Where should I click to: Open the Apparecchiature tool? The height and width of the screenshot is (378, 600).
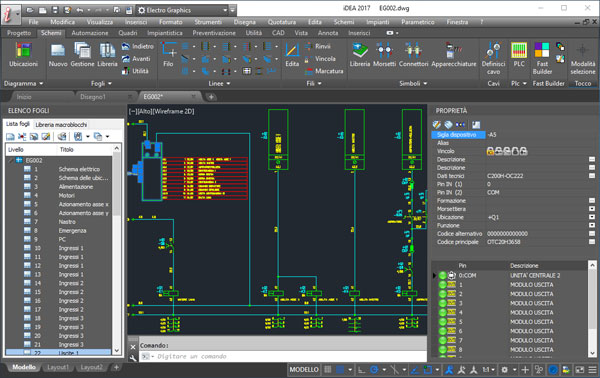point(454,55)
